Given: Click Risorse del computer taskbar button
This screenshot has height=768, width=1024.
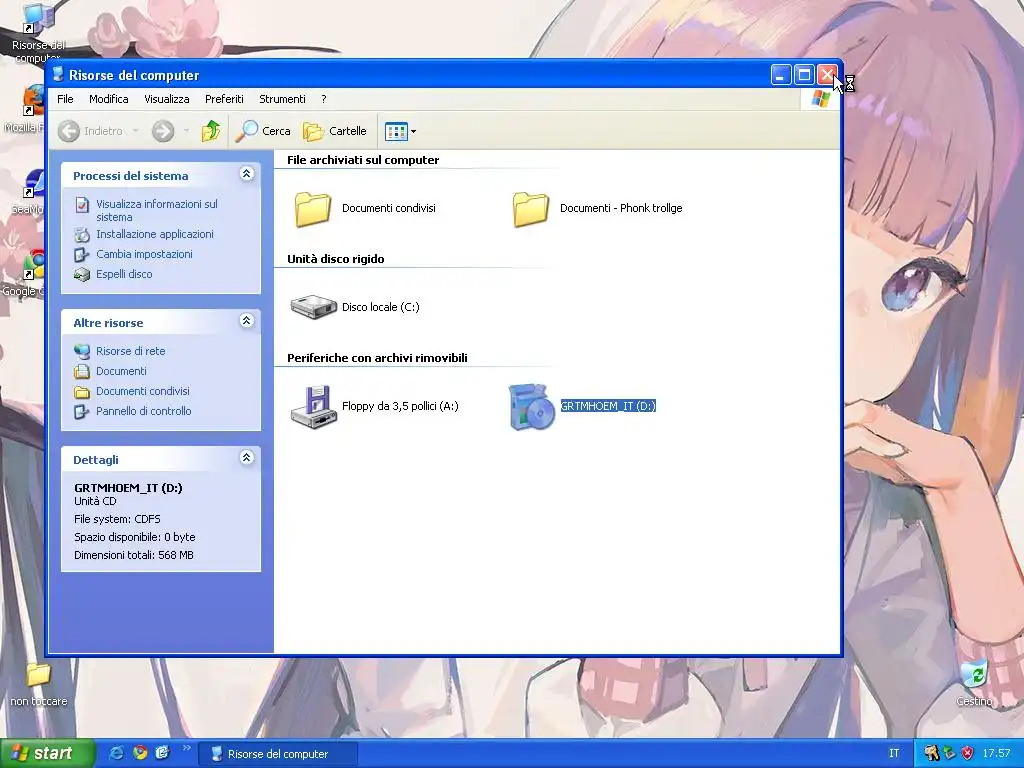Looking at the screenshot, I should [278, 754].
